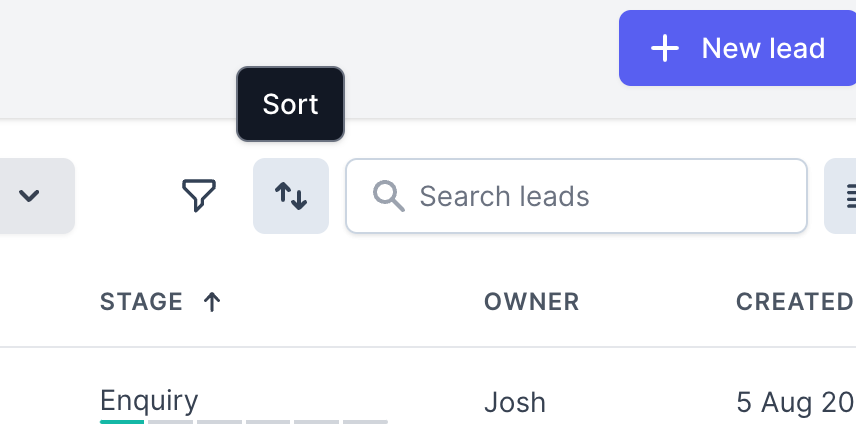
Task: Select owner Josh in the first row
Action: (x=515, y=402)
